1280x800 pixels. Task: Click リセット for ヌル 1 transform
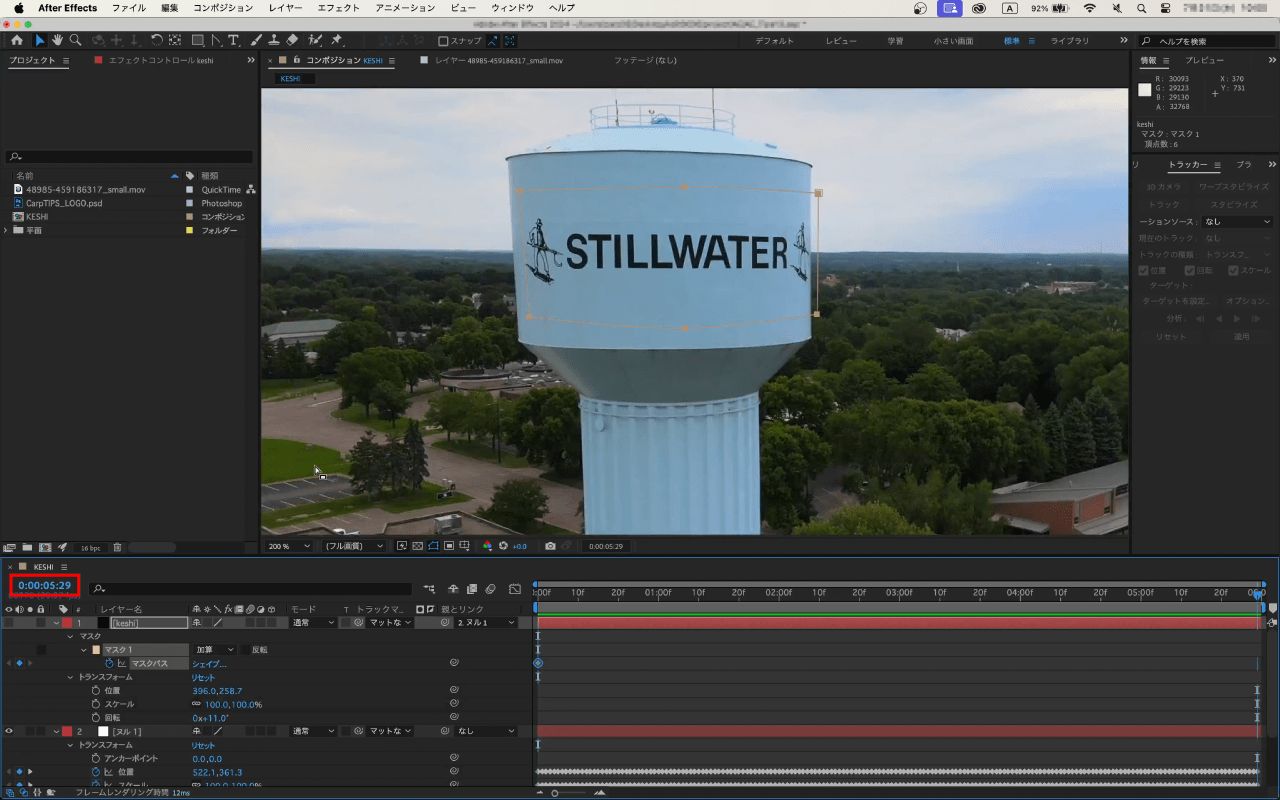(203, 745)
